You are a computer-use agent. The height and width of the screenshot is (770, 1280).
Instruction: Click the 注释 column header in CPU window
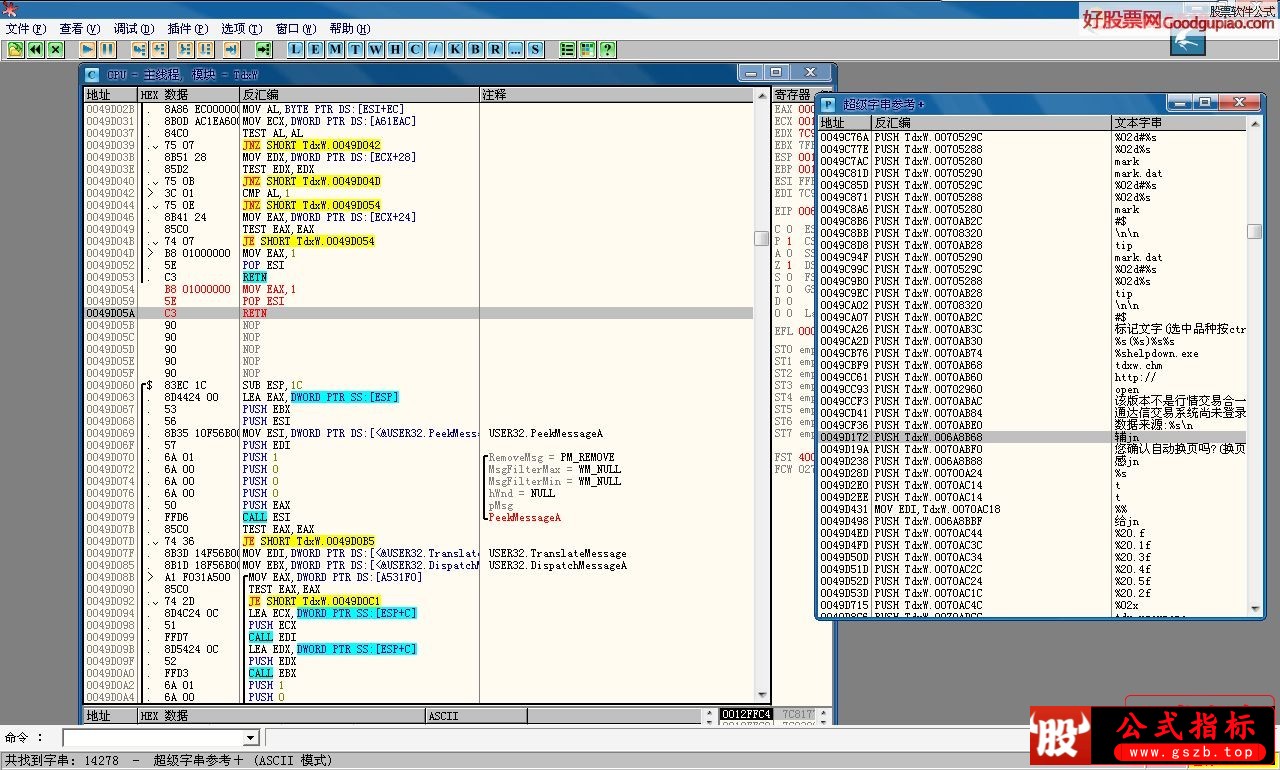(617, 95)
